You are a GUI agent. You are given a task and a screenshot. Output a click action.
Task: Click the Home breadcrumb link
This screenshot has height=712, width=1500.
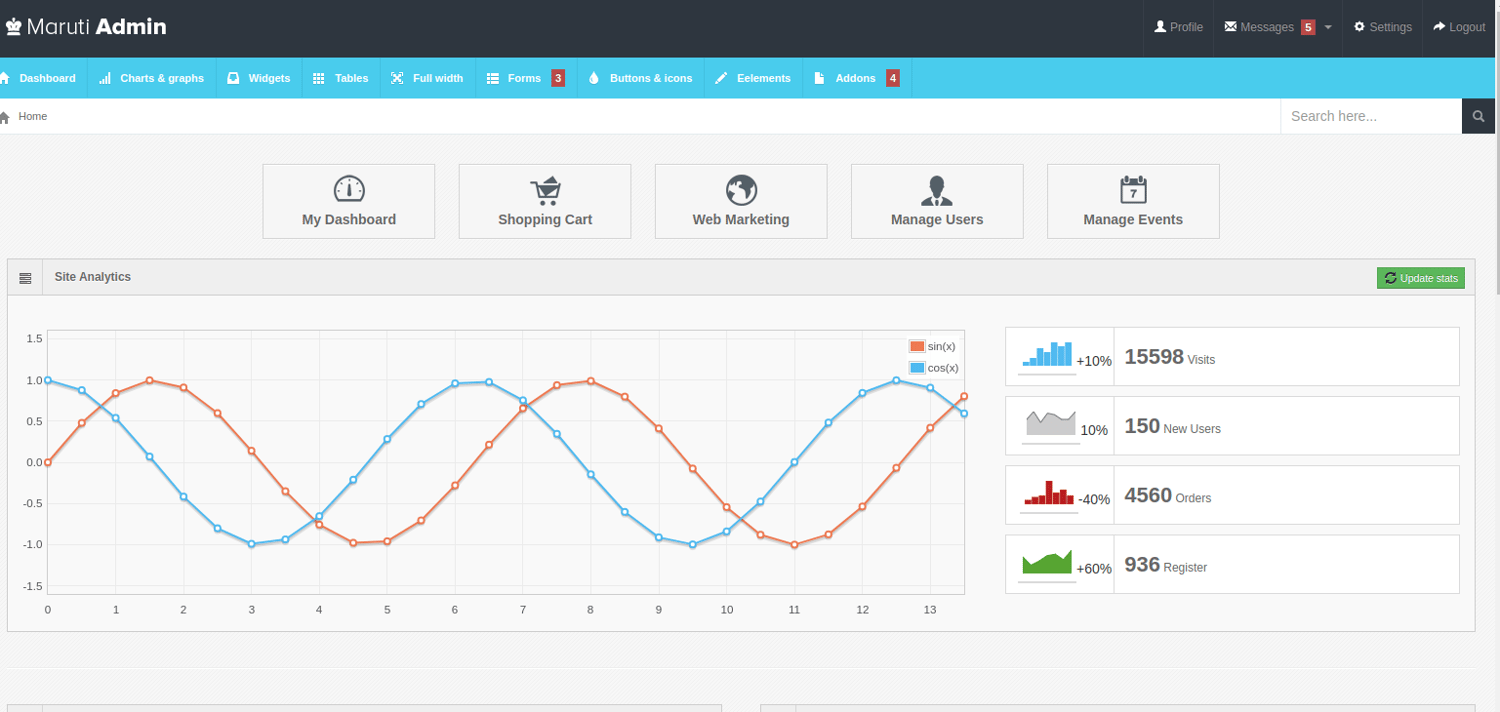click(32, 117)
